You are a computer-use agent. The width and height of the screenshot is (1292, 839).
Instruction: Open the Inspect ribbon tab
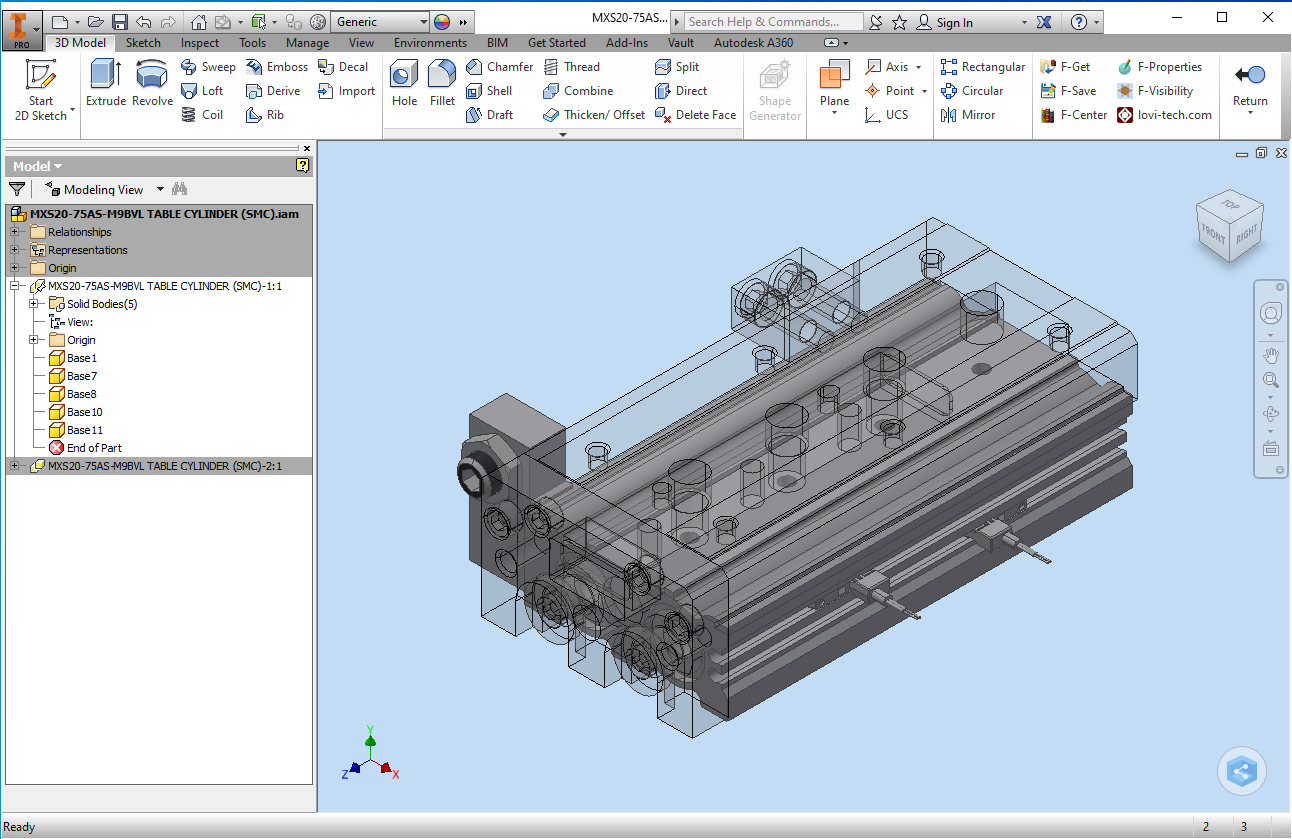pos(200,43)
